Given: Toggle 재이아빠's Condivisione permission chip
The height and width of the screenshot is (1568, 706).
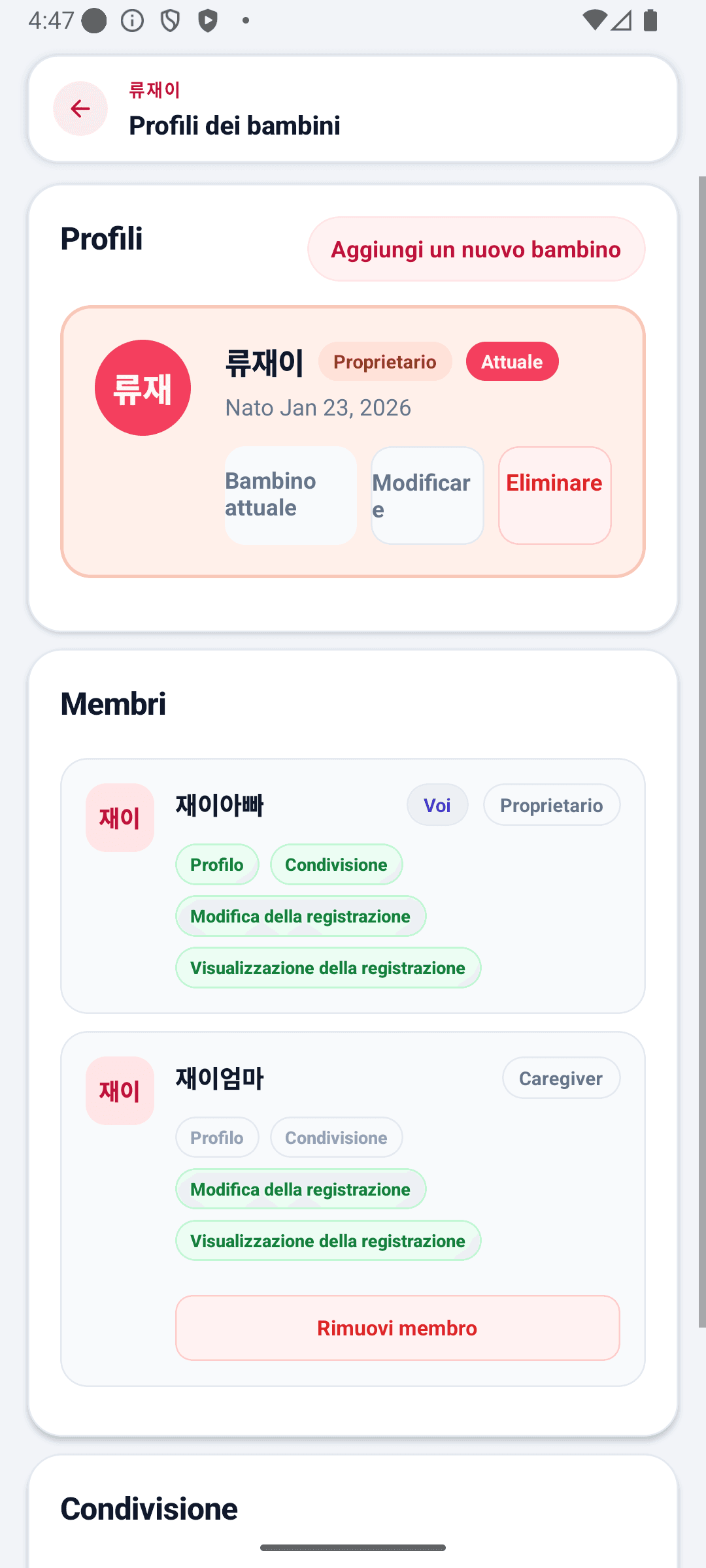Looking at the screenshot, I should (x=337, y=864).
